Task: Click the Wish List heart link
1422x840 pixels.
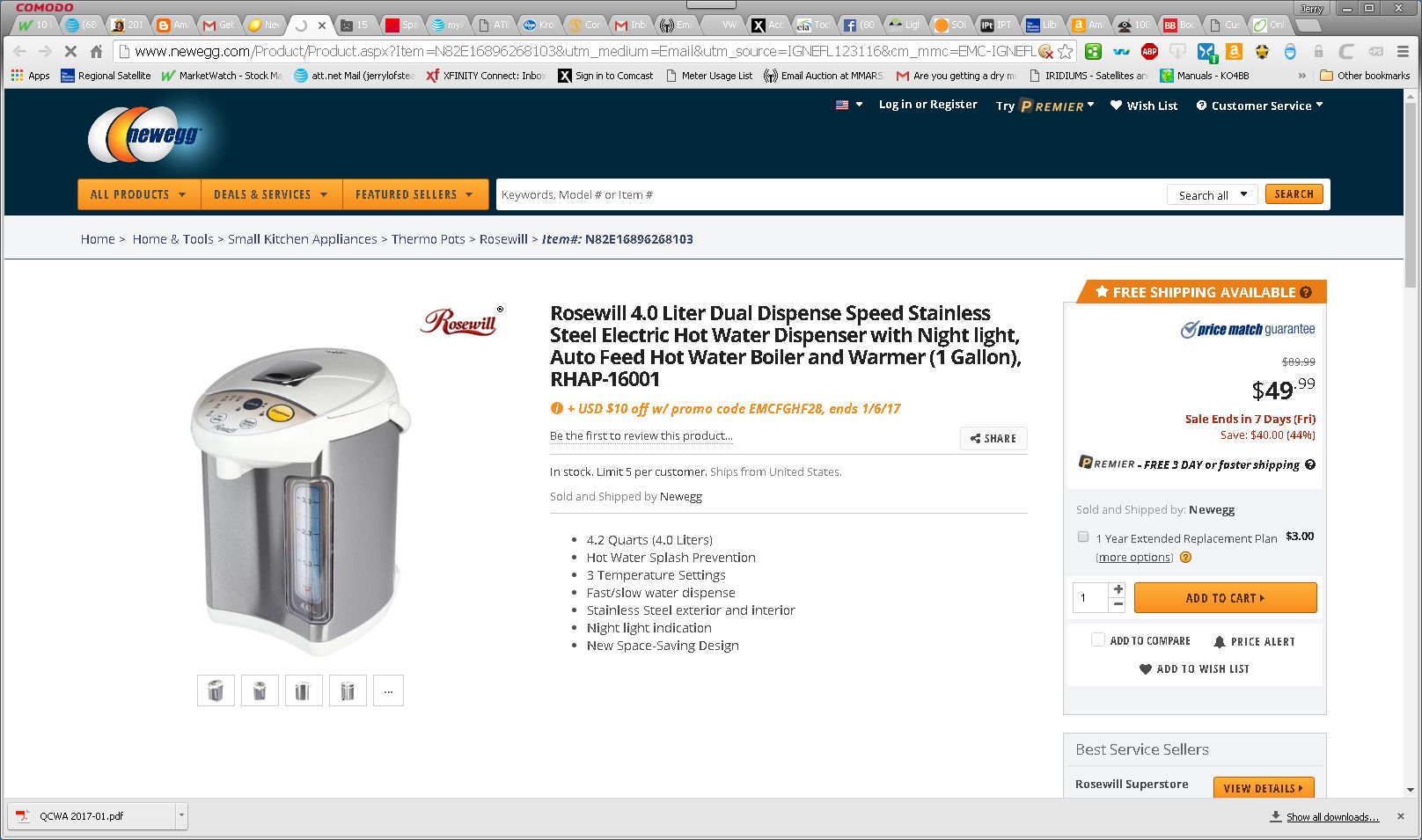Action: point(1143,106)
